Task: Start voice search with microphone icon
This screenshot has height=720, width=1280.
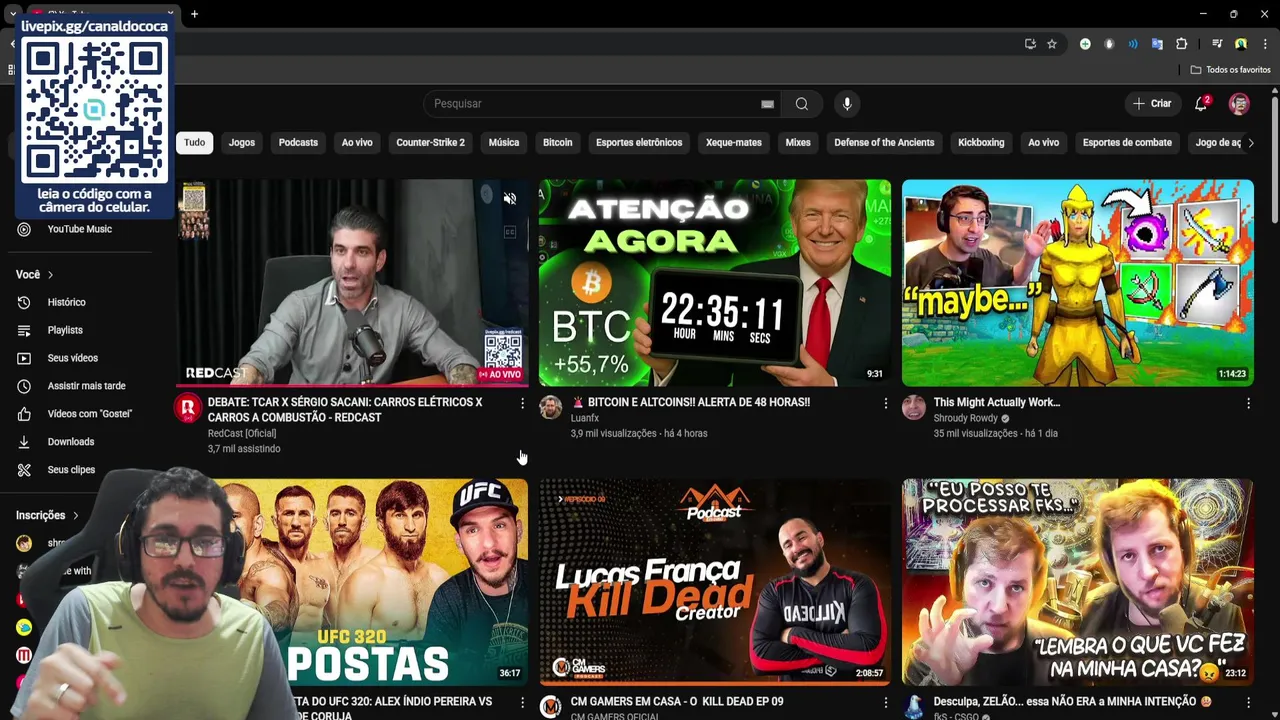Action: point(847,104)
